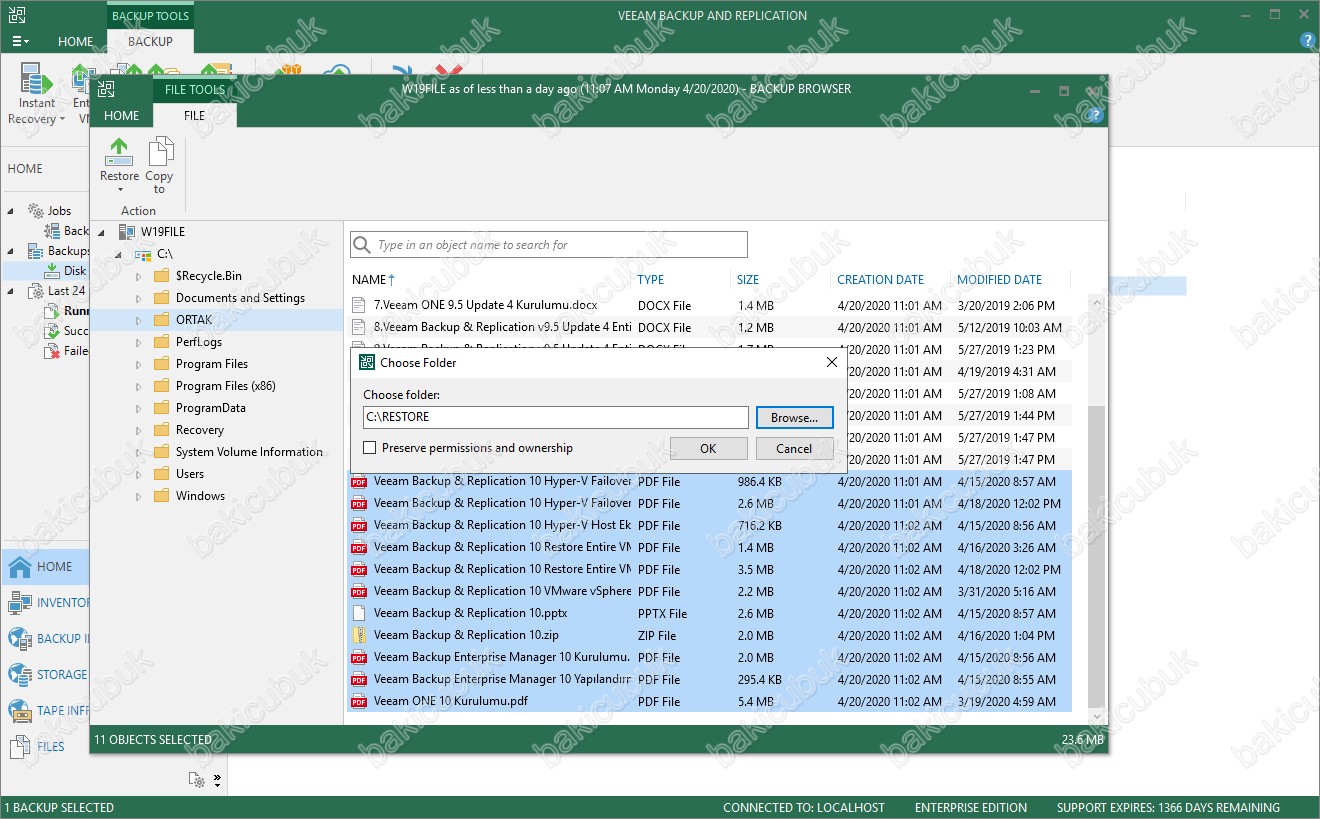
Task: Expand the Documents and Settings folder
Action: 138,298
